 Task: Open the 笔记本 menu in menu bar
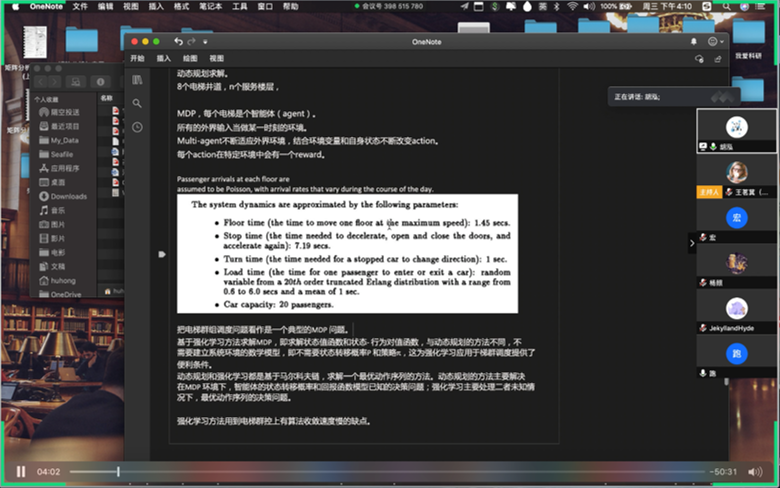209,6
